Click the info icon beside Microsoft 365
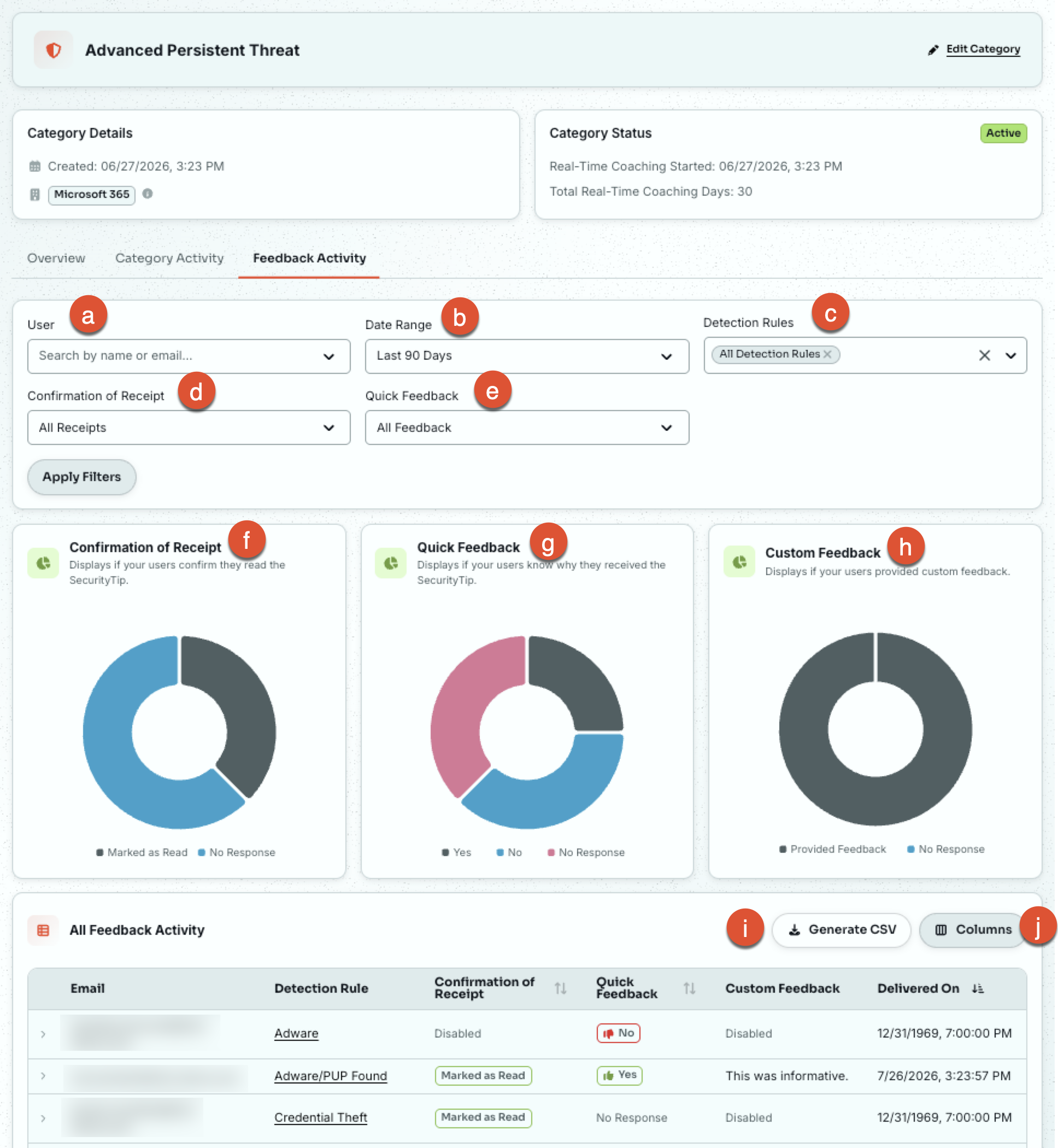Viewport: 1058px width, 1148px height. (x=148, y=194)
